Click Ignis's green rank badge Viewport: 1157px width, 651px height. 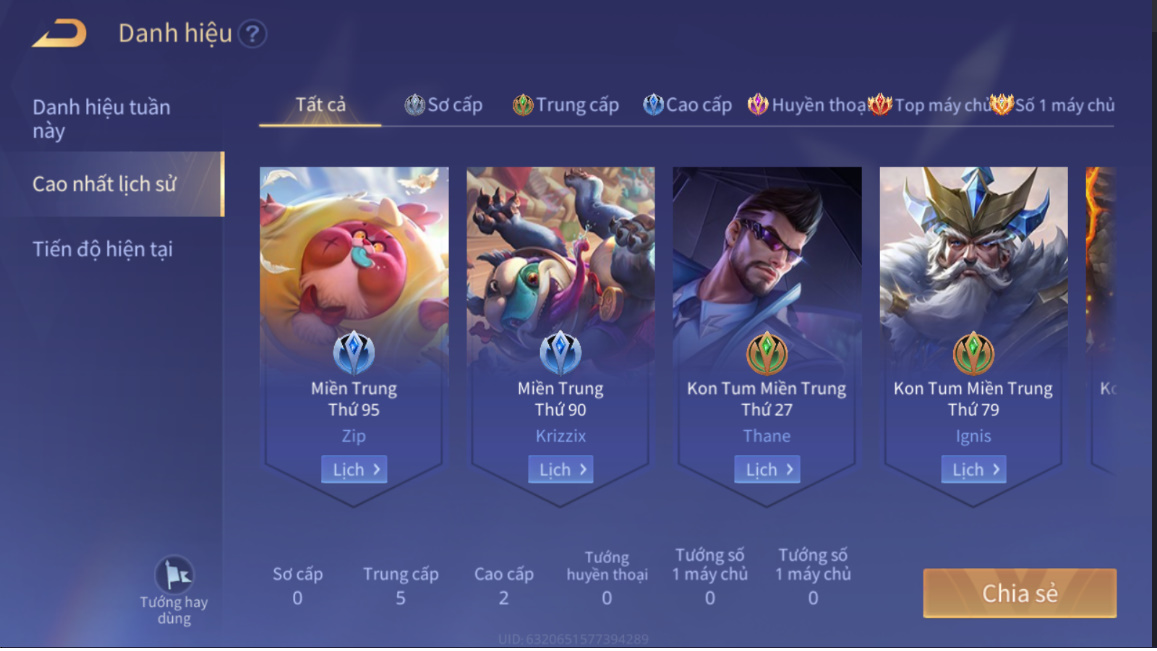tap(973, 353)
